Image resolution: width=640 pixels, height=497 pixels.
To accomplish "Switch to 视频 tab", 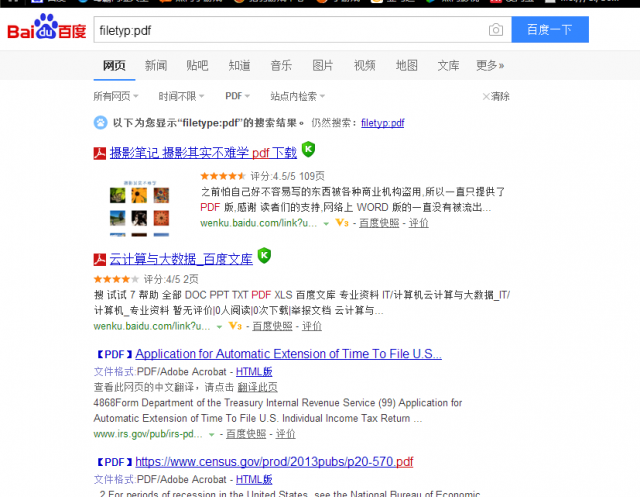I will pos(364,65).
